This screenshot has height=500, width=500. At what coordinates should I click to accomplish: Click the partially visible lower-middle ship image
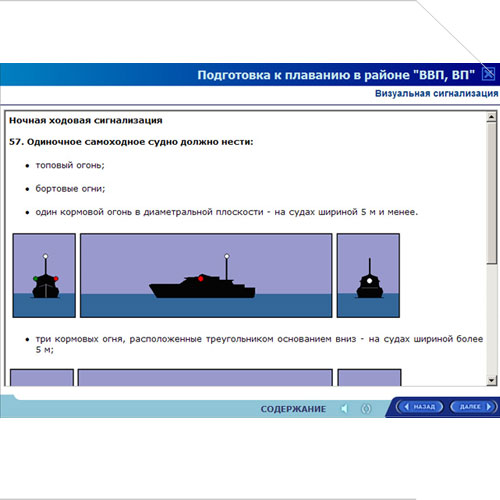point(205,377)
